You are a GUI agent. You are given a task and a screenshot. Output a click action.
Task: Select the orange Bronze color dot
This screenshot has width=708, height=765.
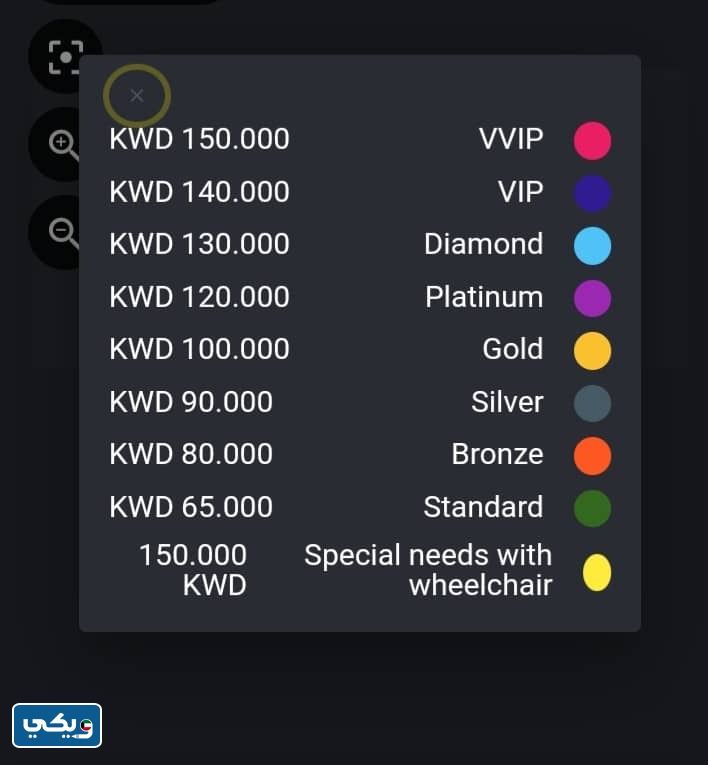coord(592,455)
